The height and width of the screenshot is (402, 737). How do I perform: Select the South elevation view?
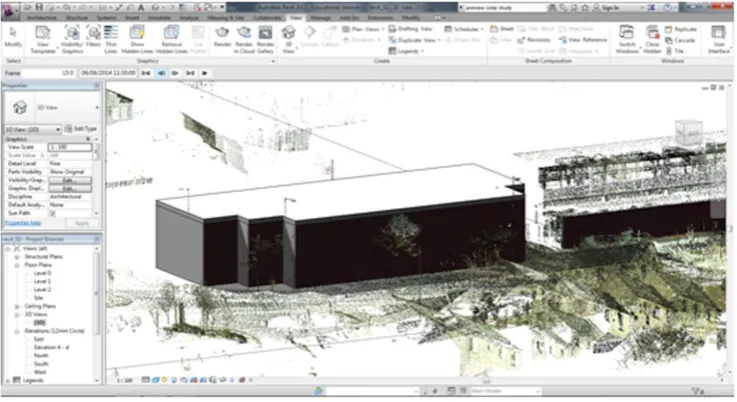(x=41, y=364)
